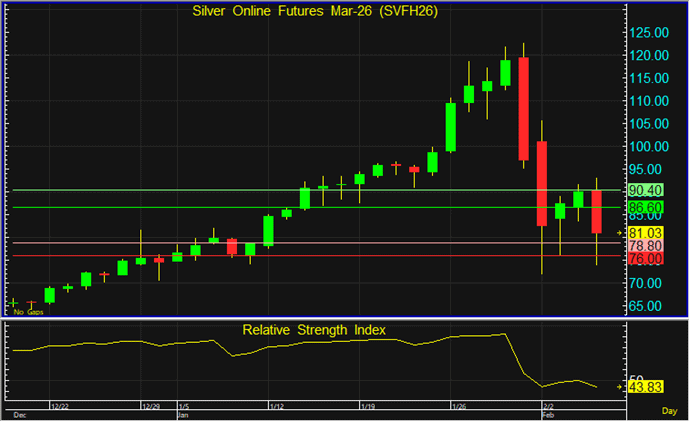690x422 pixels.
Task: Click the green plus marker above No Gaps
Action: click(x=14, y=302)
